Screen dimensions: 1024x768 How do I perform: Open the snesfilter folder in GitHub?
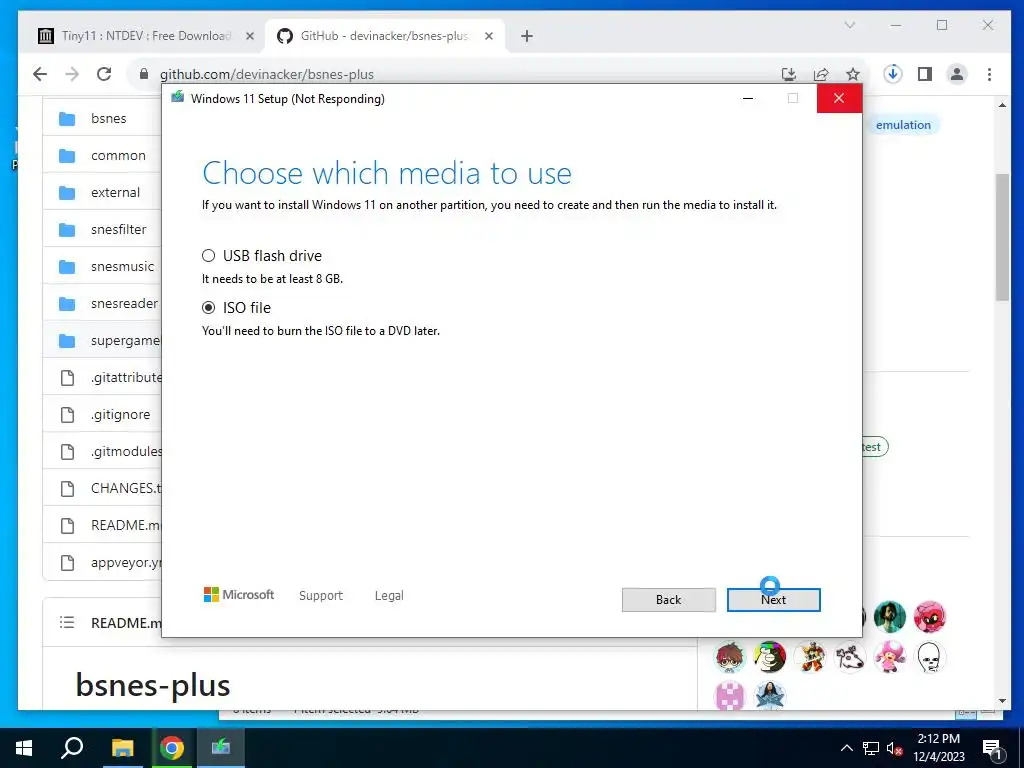point(119,230)
